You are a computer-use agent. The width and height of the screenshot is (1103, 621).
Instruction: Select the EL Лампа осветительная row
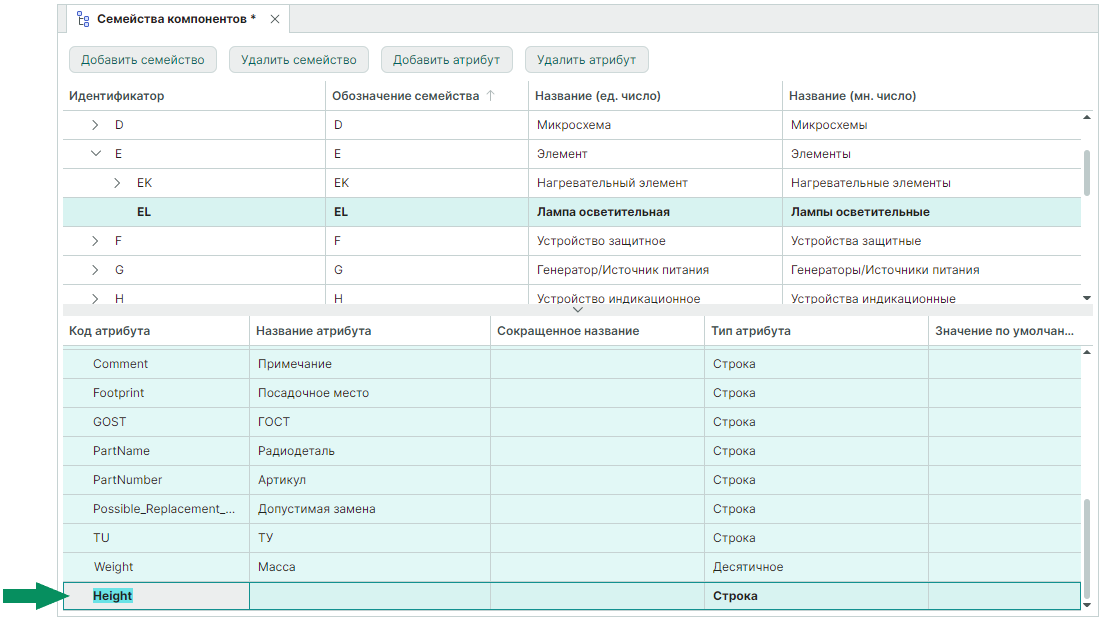[602, 212]
